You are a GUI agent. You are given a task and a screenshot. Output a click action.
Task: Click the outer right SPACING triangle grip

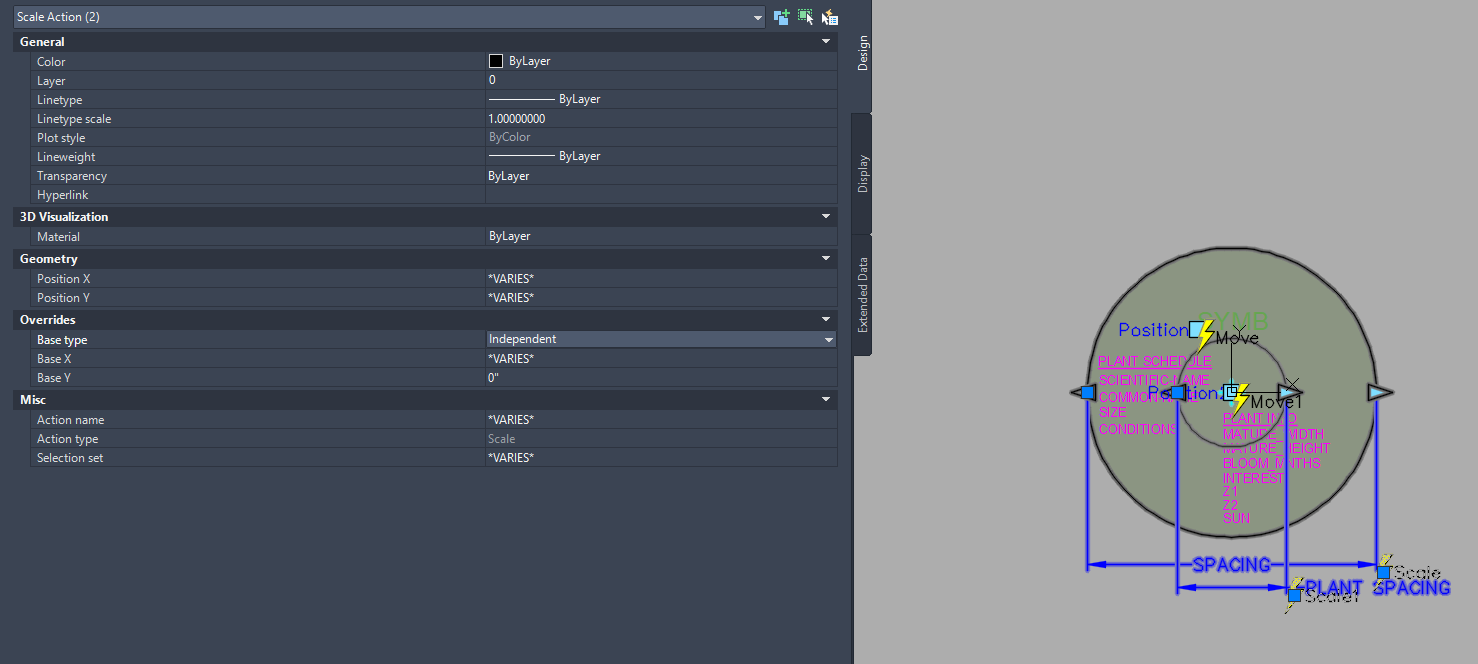coord(1380,393)
